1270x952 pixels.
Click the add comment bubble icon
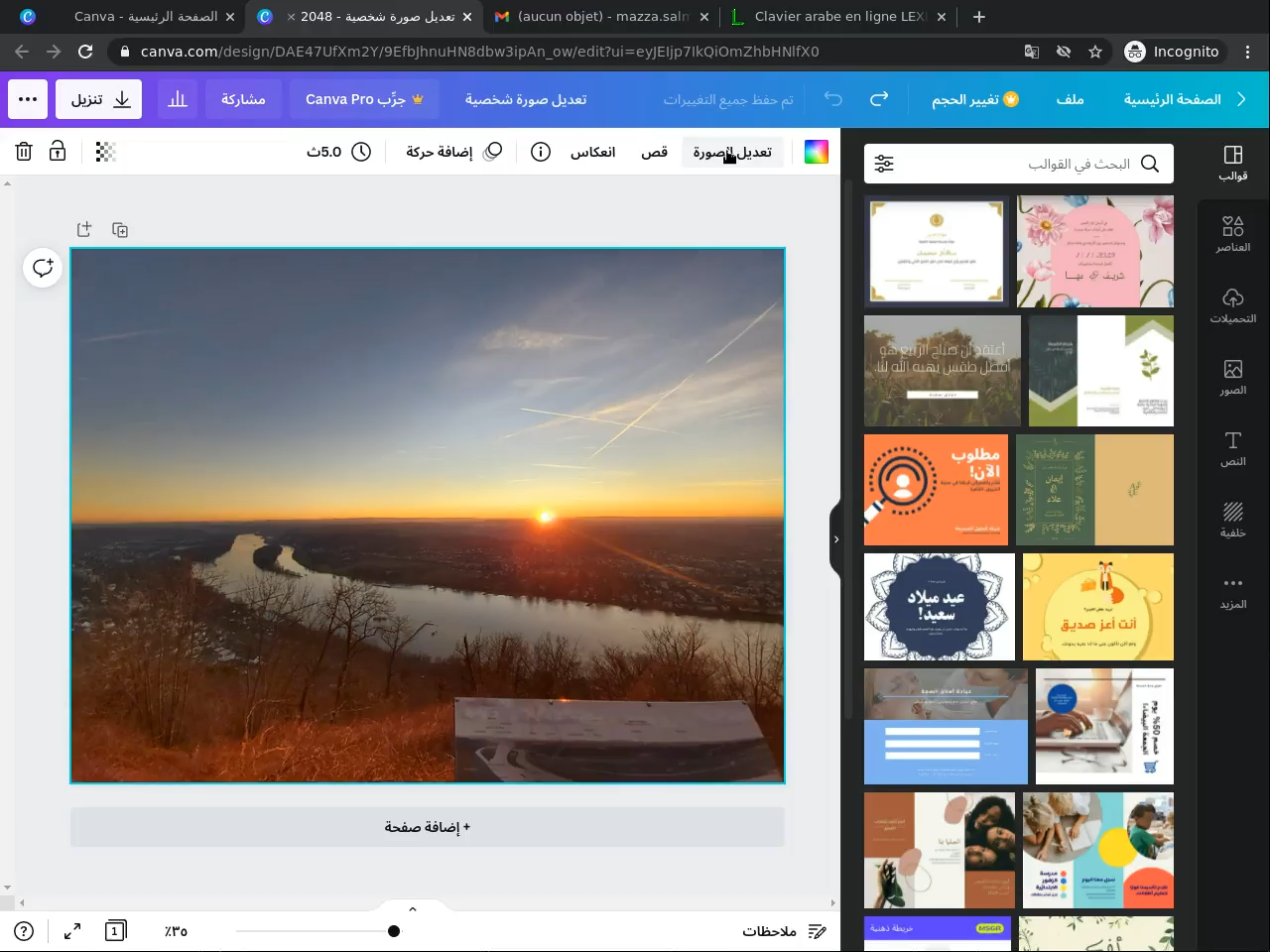[43, 268]
